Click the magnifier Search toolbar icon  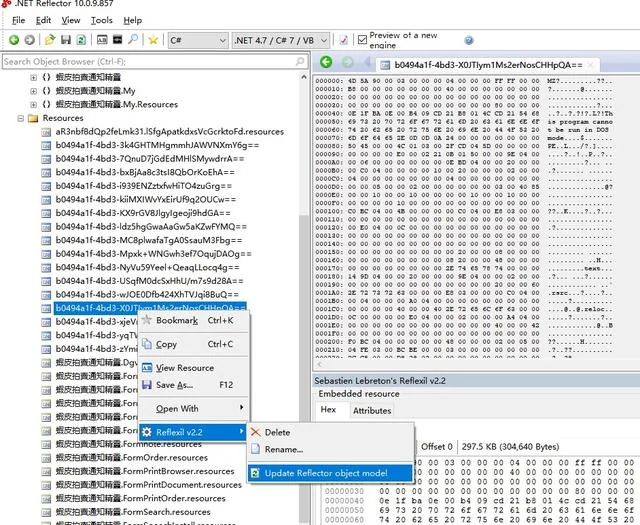(133, 40)
